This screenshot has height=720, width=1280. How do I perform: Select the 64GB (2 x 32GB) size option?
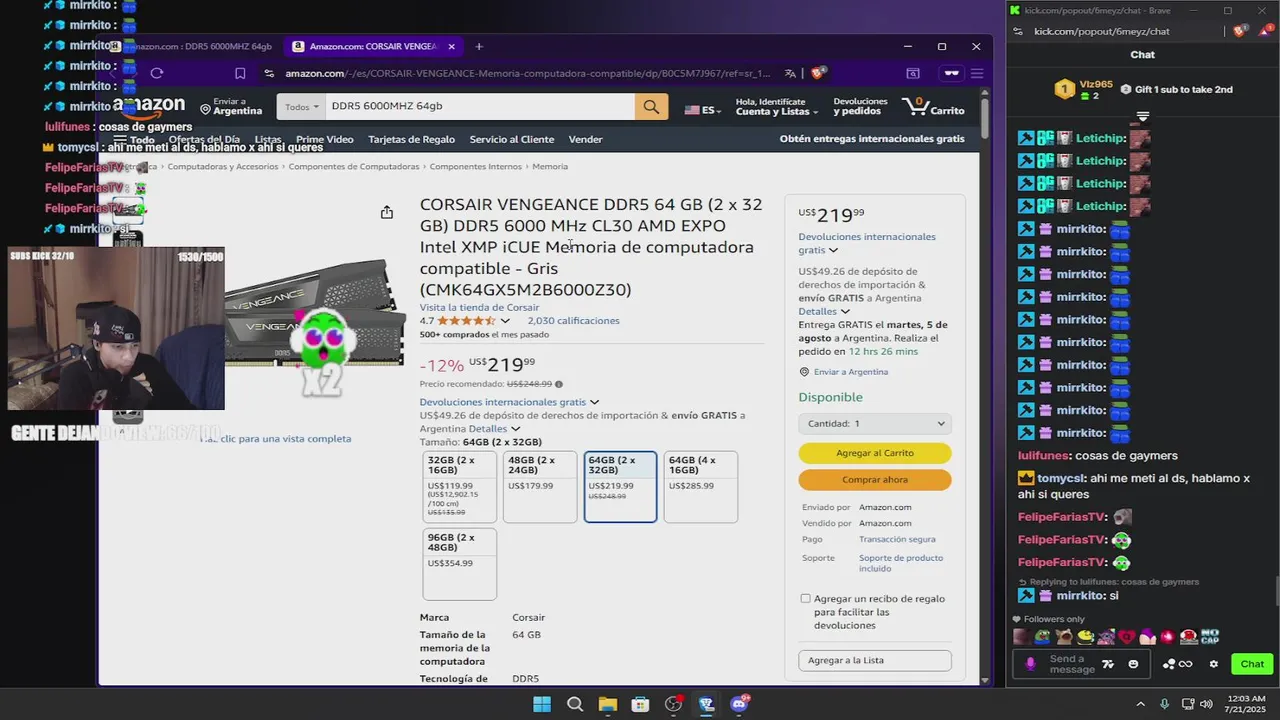click(x=620, y=487)
